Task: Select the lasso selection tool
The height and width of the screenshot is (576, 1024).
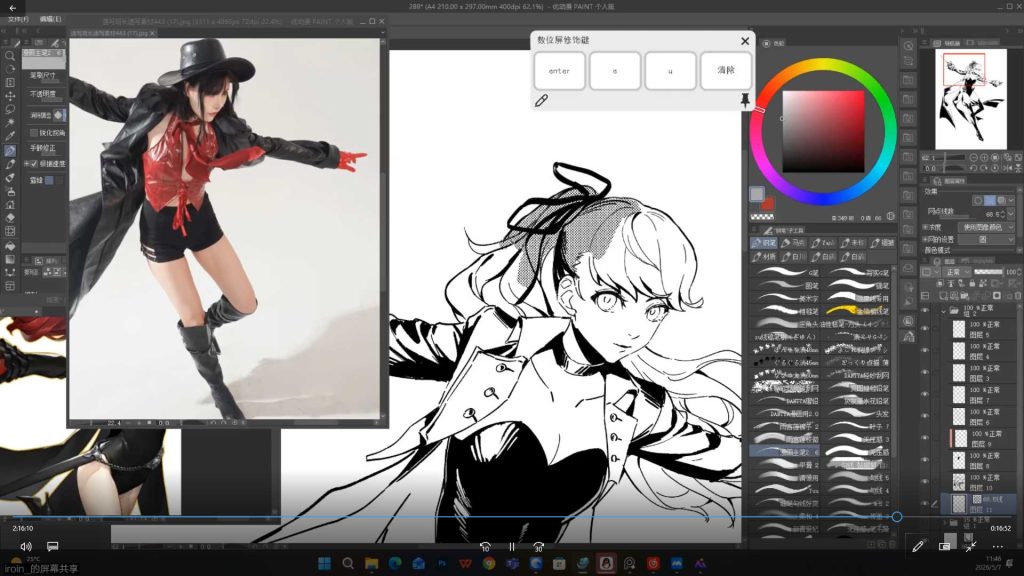Action: click(x=10, y=110)
